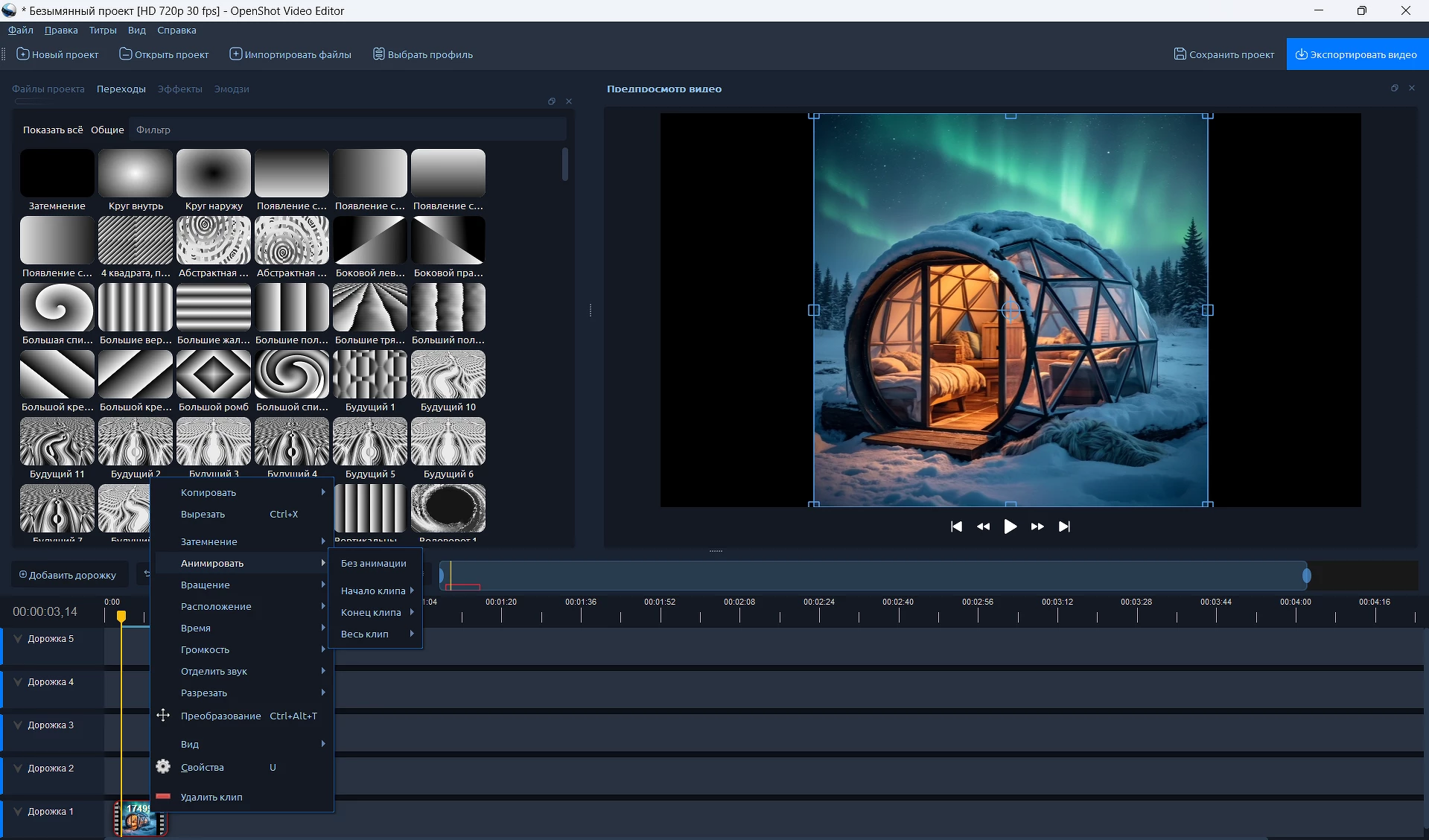This screenshot has width=1429, height=840.
Task: Jump to end of the video
Action: coord(1064,526)
